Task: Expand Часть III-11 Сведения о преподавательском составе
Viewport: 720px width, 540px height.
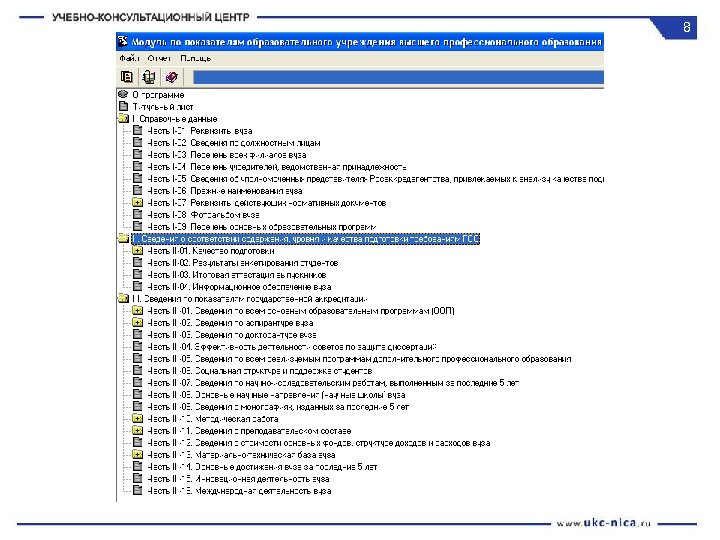Action: click(x=137, y=430)
